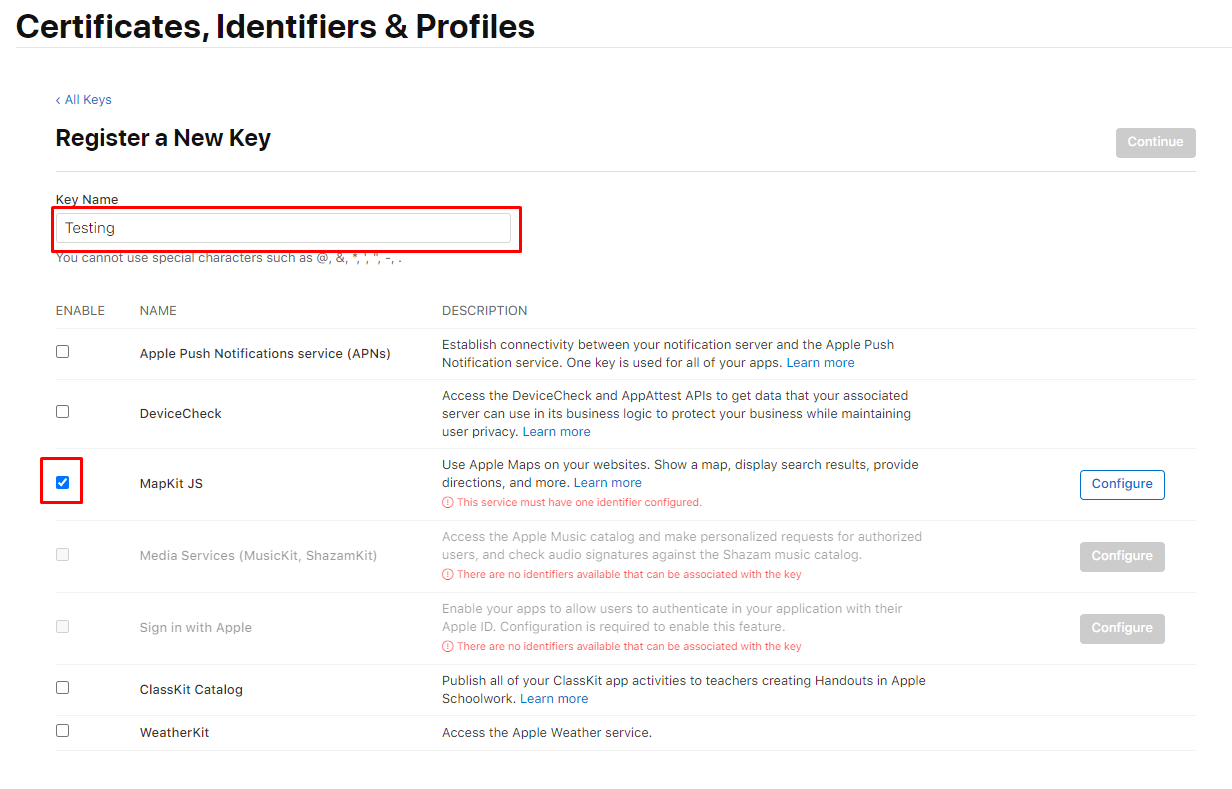Click the Media Services disabled checkbox
Image resolution: width=1232 pixels, height=789 pixels.
(63, 554)
